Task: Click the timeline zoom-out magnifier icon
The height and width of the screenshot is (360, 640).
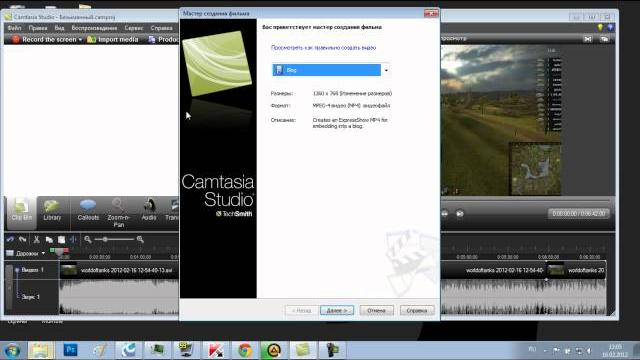Action: coord(88,240)
